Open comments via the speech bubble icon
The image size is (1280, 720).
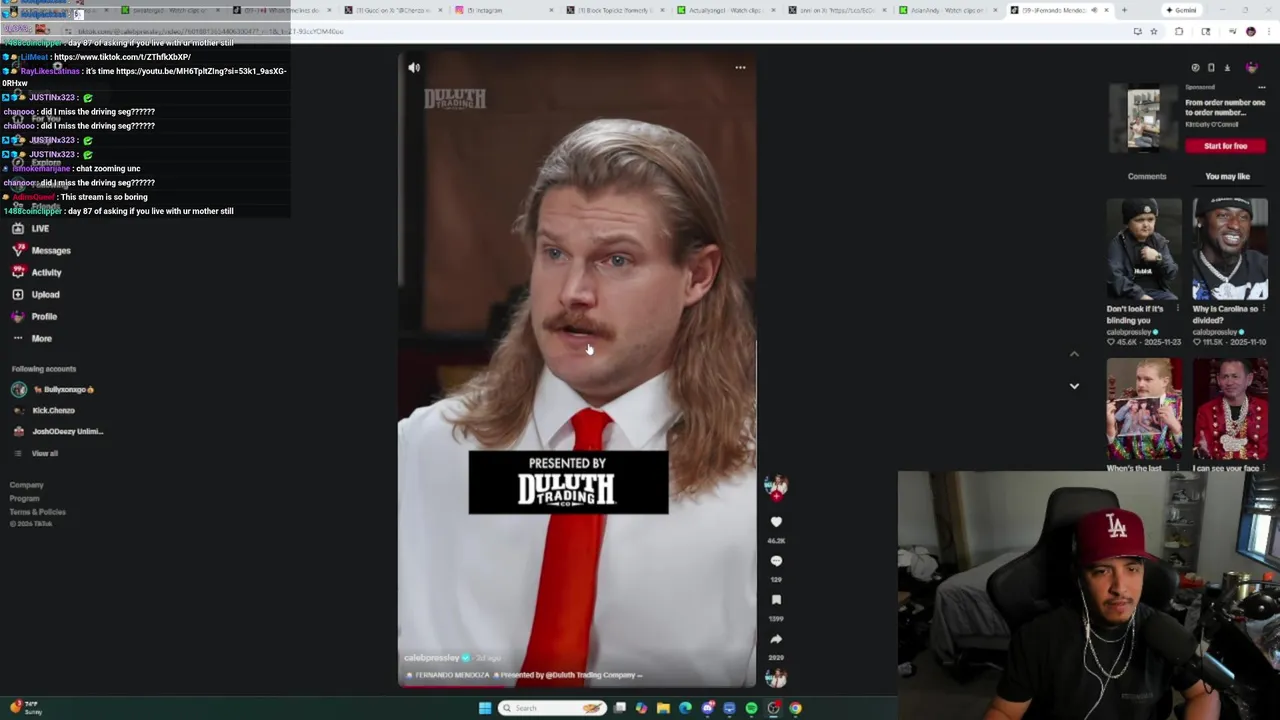point(776,561)
